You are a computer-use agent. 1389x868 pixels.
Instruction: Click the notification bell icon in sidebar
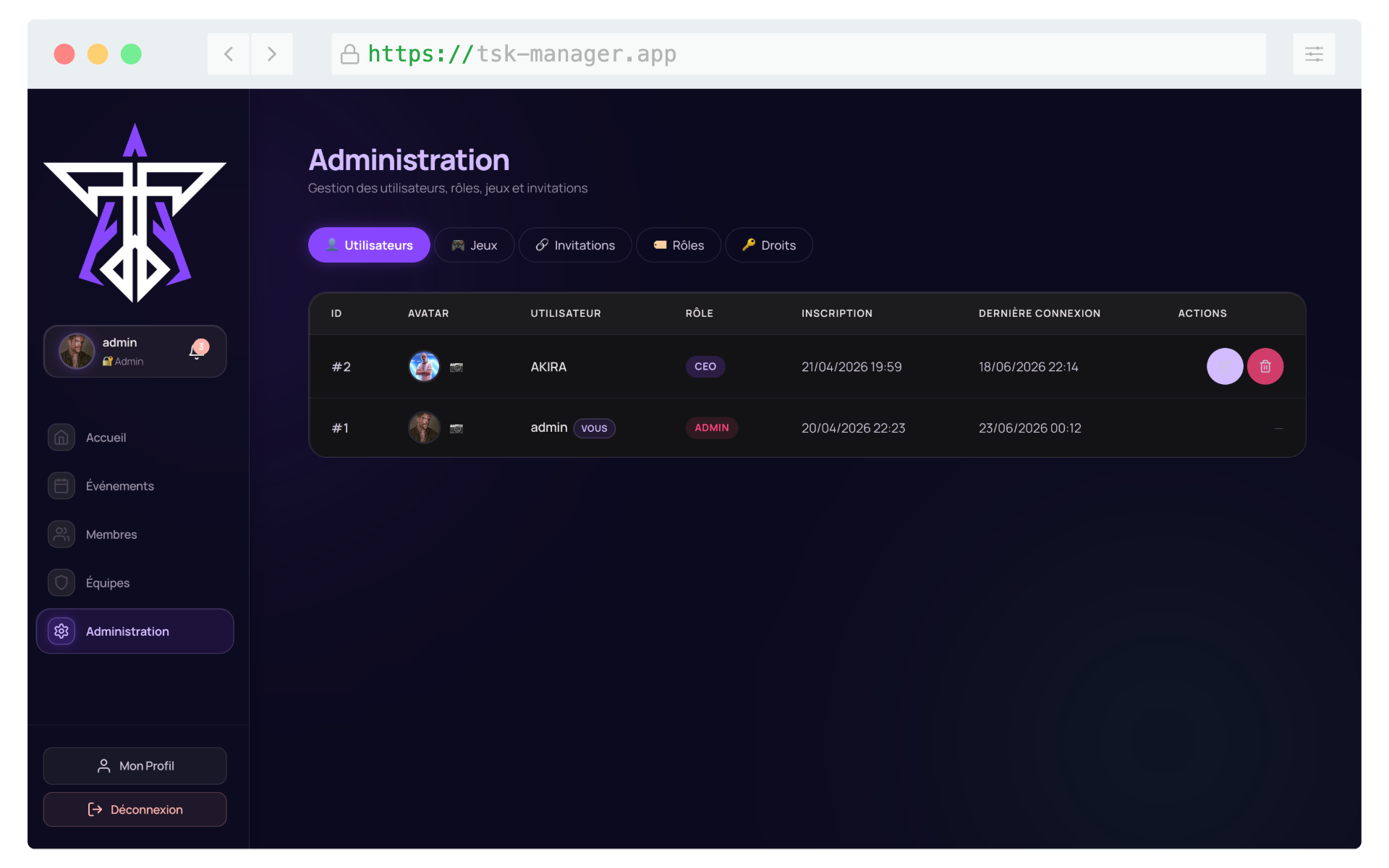(197, 351)
